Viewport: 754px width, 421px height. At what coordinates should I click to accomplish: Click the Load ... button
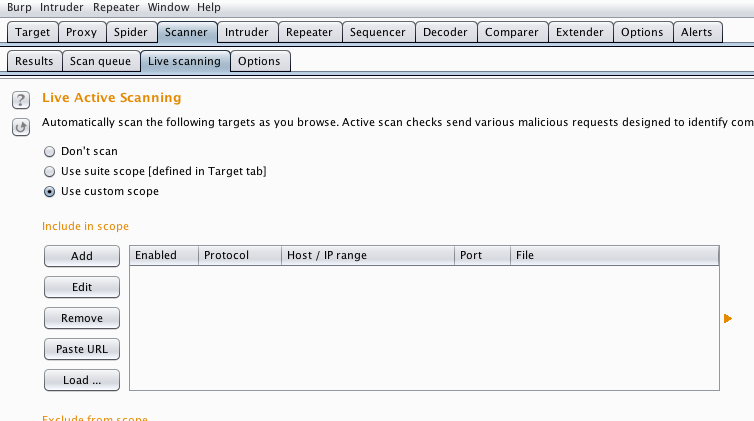click(82, 380)
